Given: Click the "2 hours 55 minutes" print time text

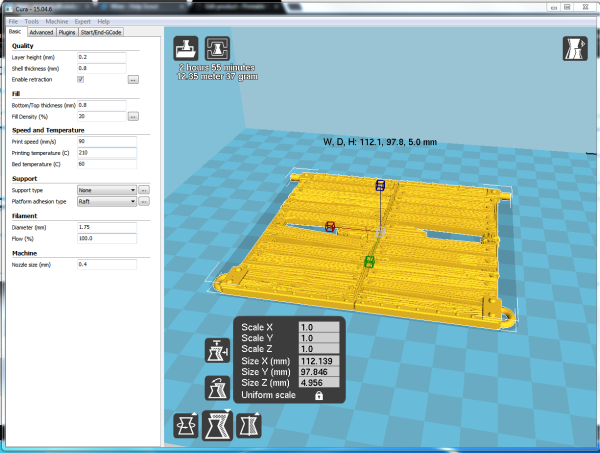Looking at the screenshot, I should (x=217, y=67).
